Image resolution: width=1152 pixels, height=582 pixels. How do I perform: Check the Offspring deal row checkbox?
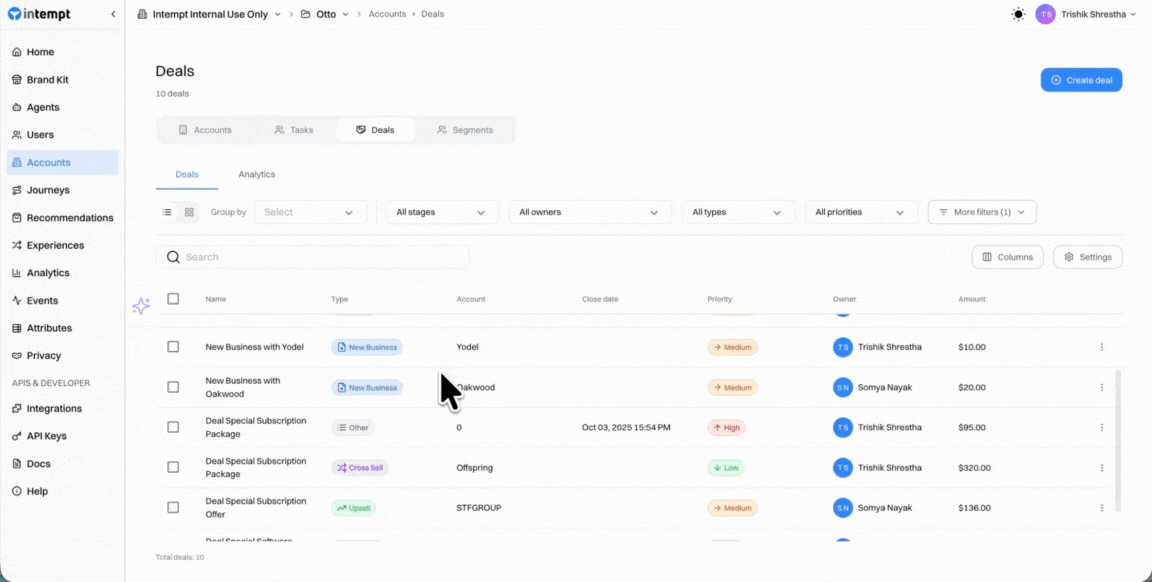(173, 467)
